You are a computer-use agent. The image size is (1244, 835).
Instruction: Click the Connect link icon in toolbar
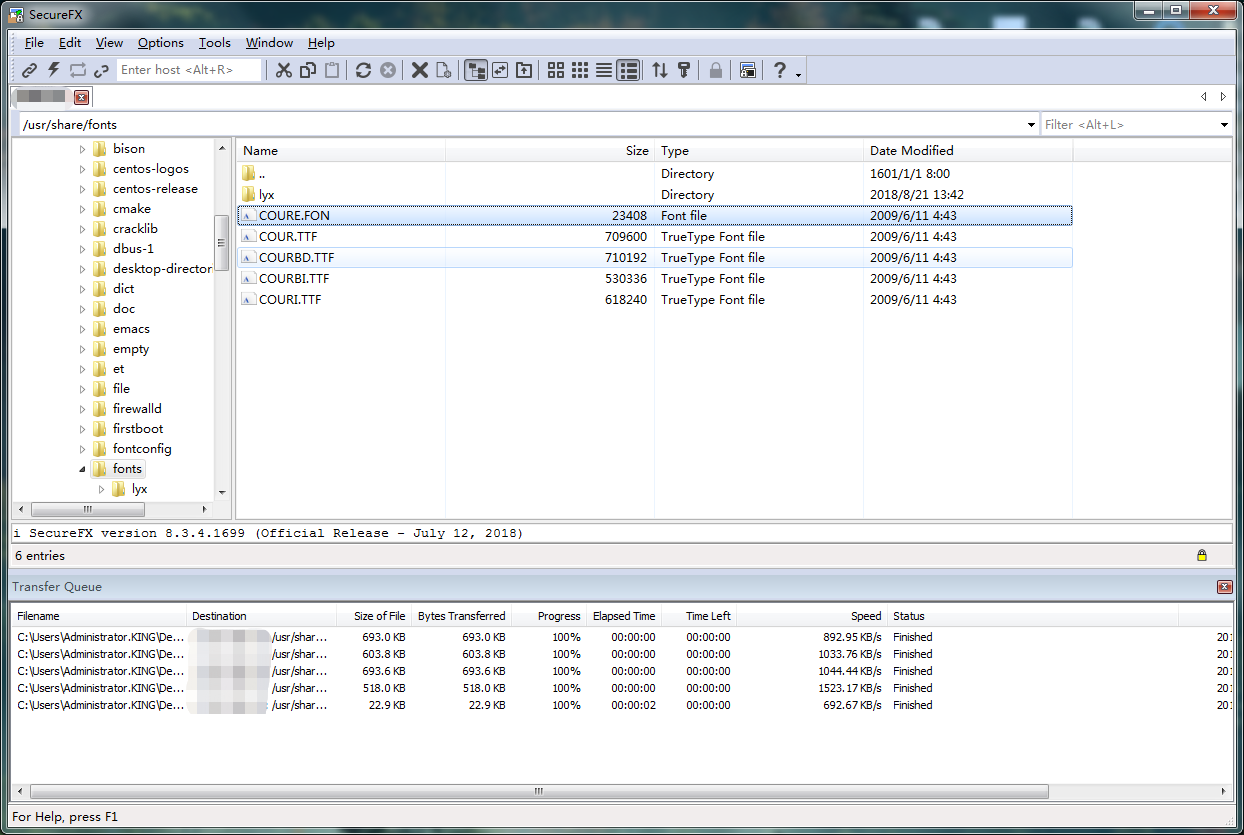click(x=30, y=70)
